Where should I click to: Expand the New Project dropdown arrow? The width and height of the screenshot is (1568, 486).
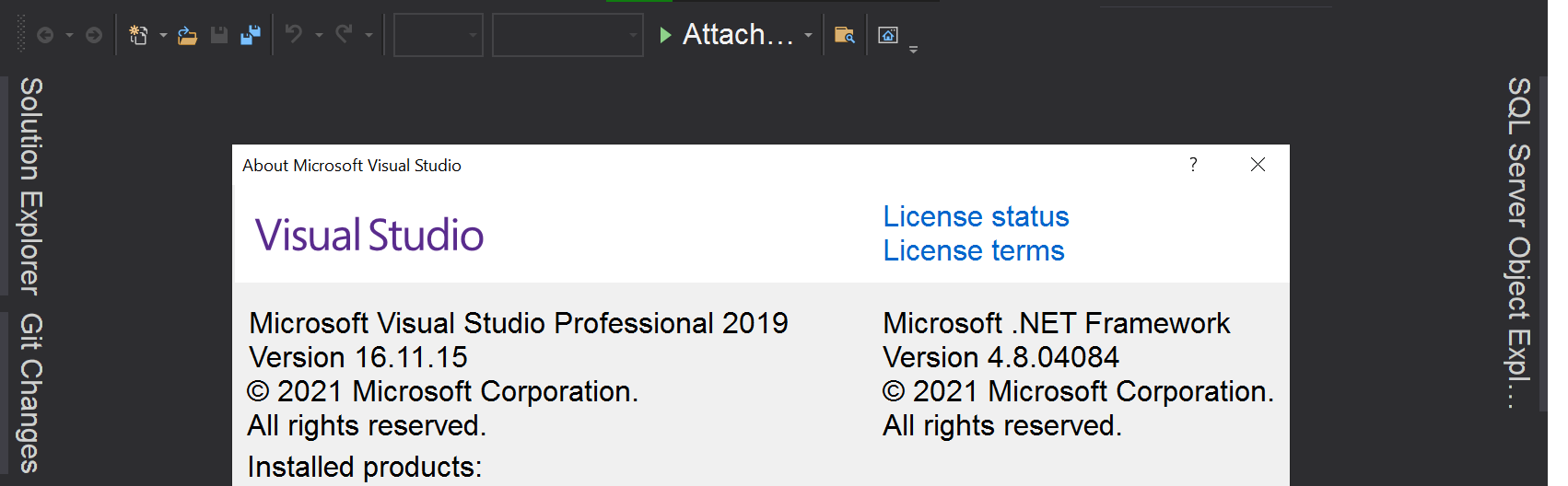pyautogui.click(x=163, y=35)
